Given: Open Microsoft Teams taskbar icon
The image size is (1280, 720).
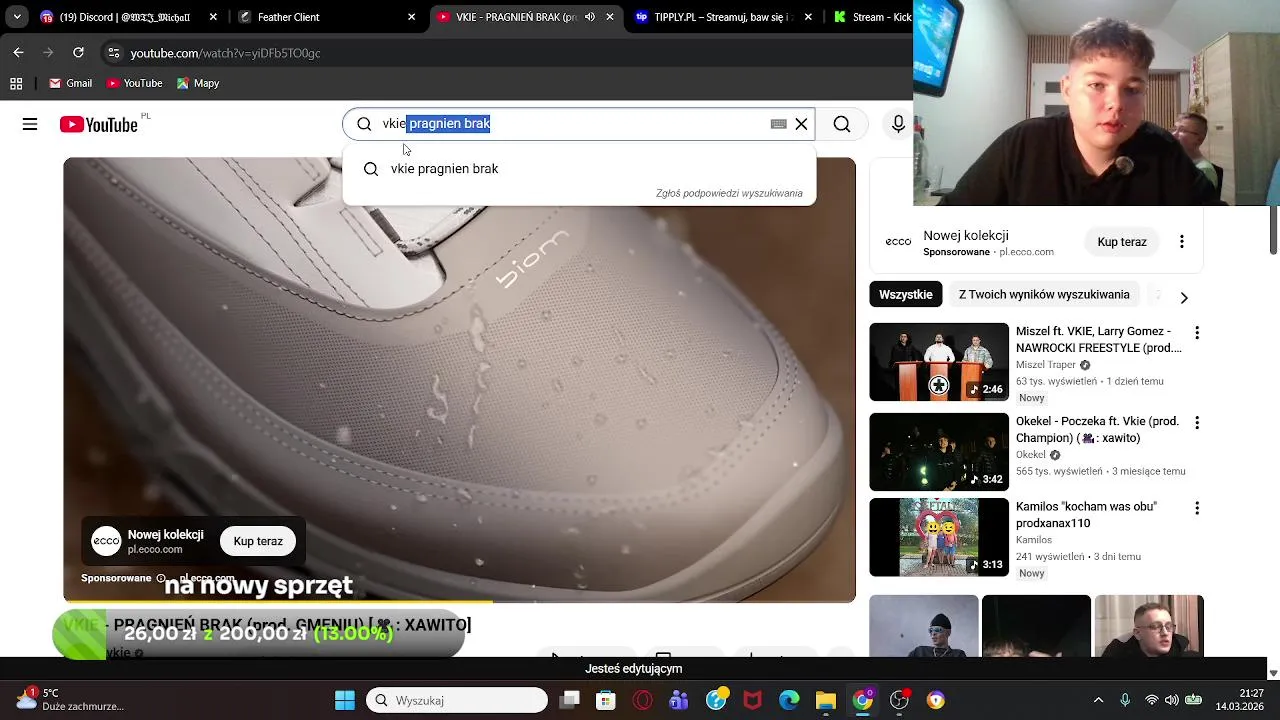Looking at the screenshot, I should coord(679,700).
